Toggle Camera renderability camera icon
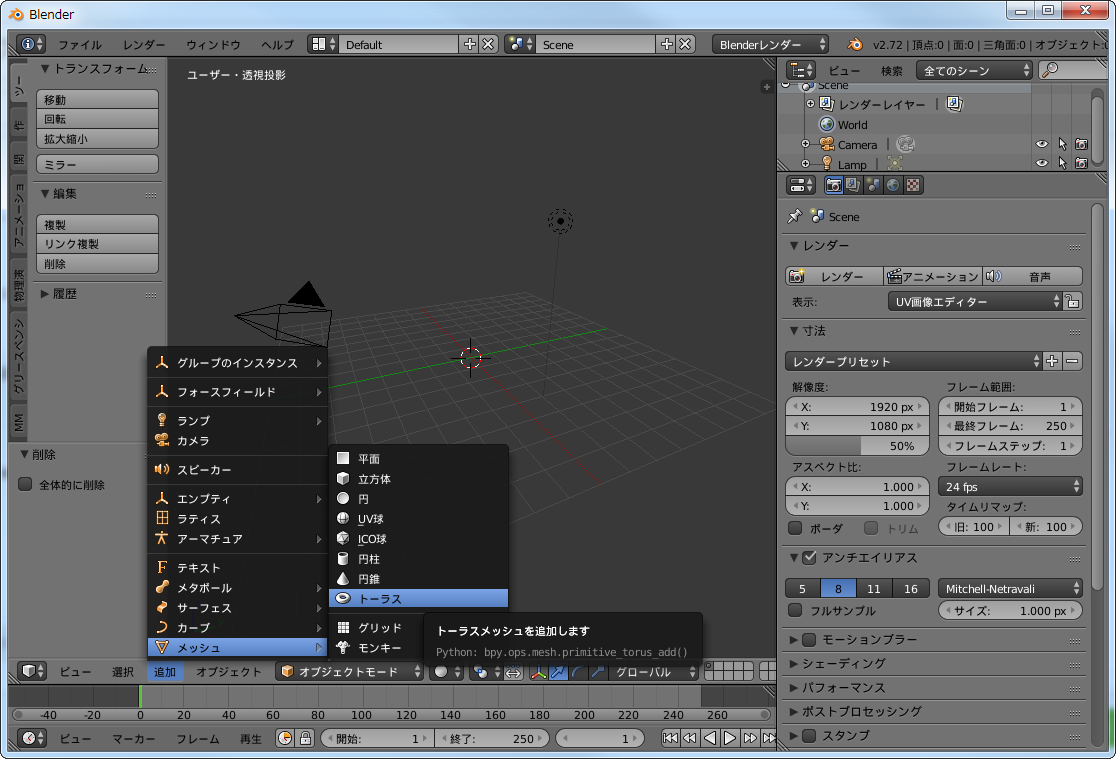The width and height of the screenshot is (1116, 759). pos(1082,144)
